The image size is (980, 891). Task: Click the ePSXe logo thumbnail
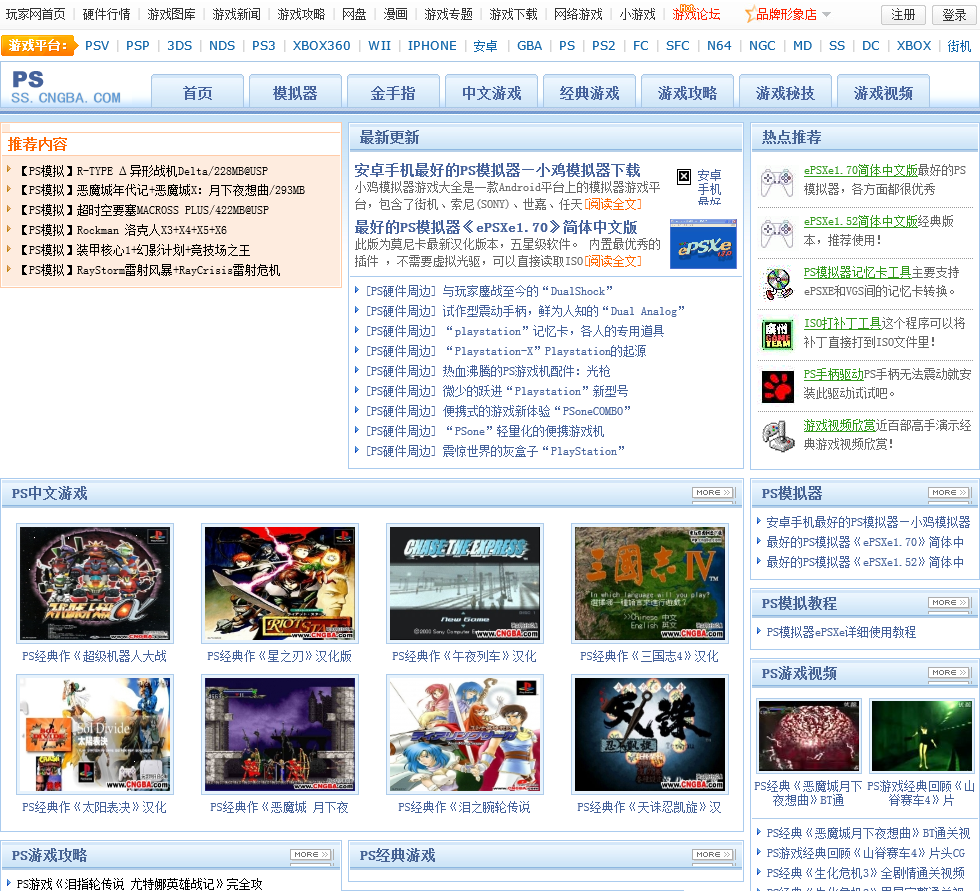[703, 244]
